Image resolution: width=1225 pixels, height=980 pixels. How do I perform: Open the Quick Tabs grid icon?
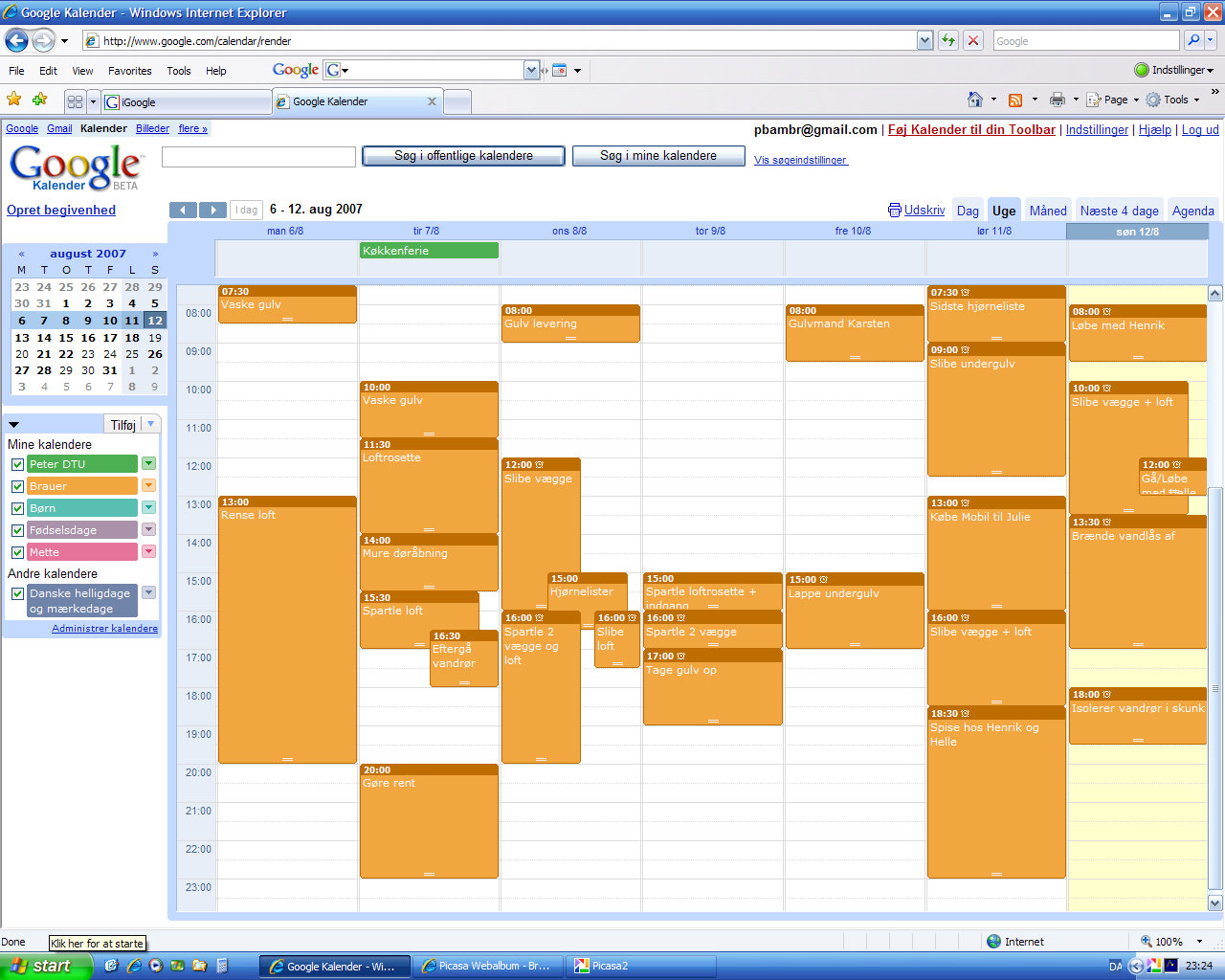75,101
